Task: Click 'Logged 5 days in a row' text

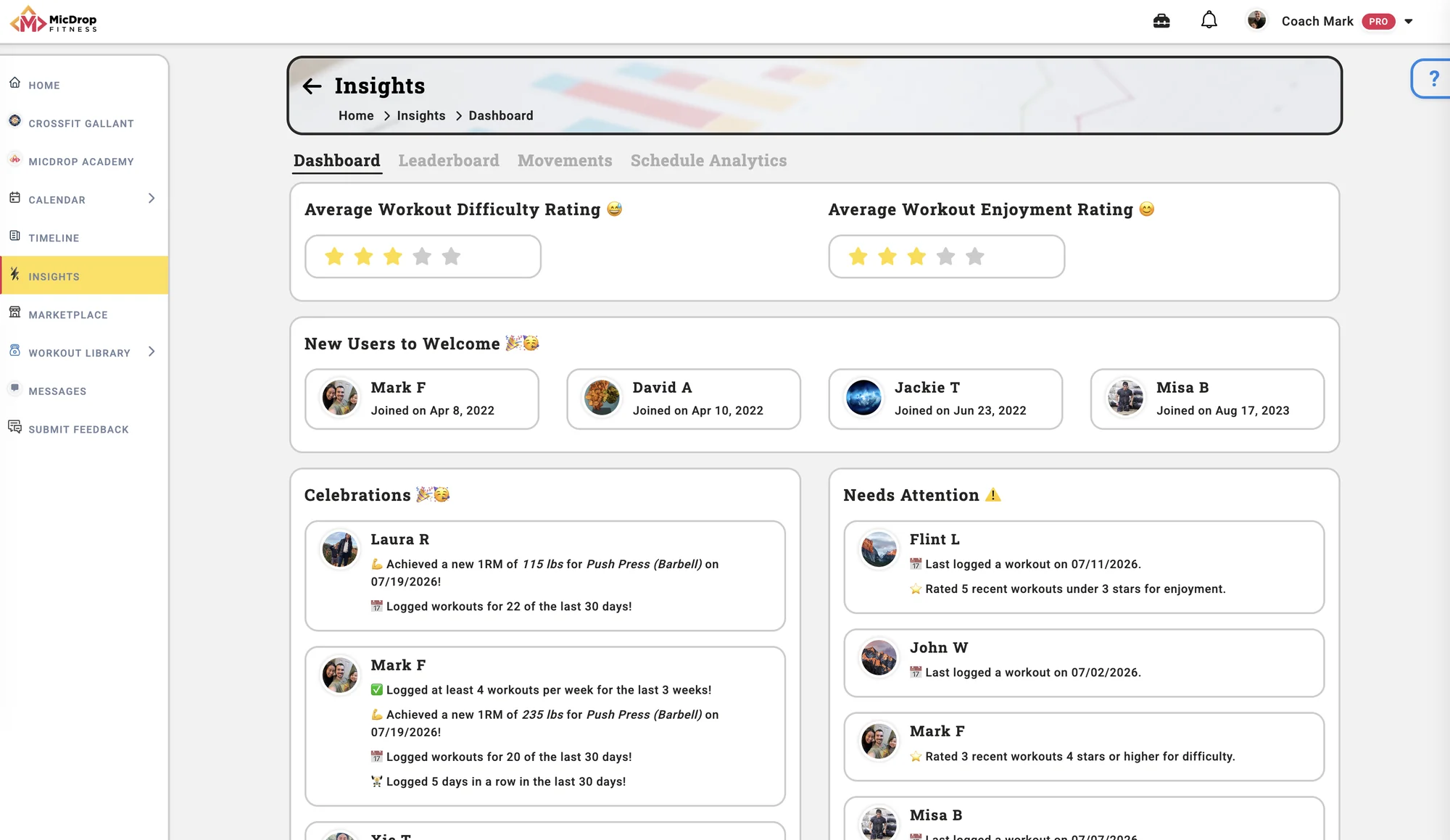Action: (506, 782)
